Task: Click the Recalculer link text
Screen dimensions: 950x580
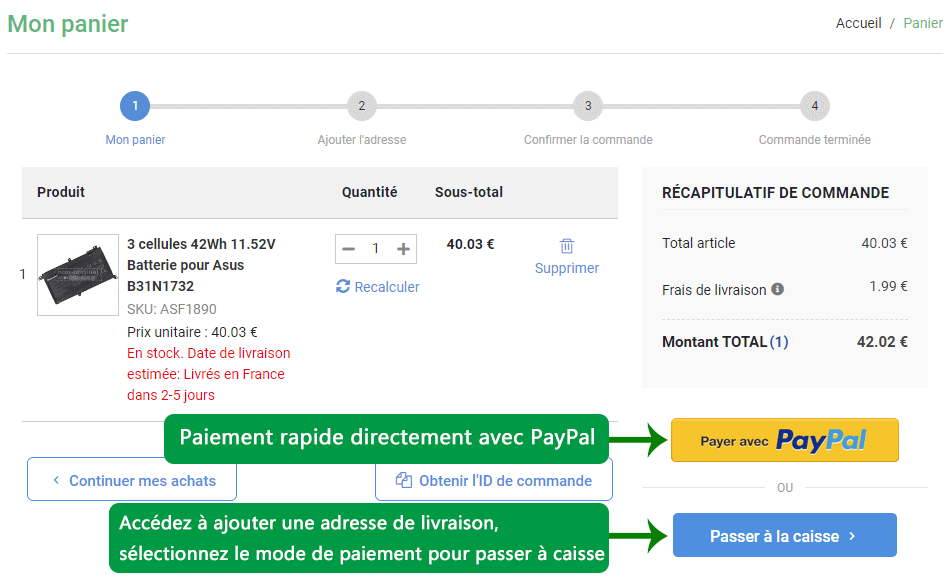Action: pyautogui.click(x=387, y=287)
